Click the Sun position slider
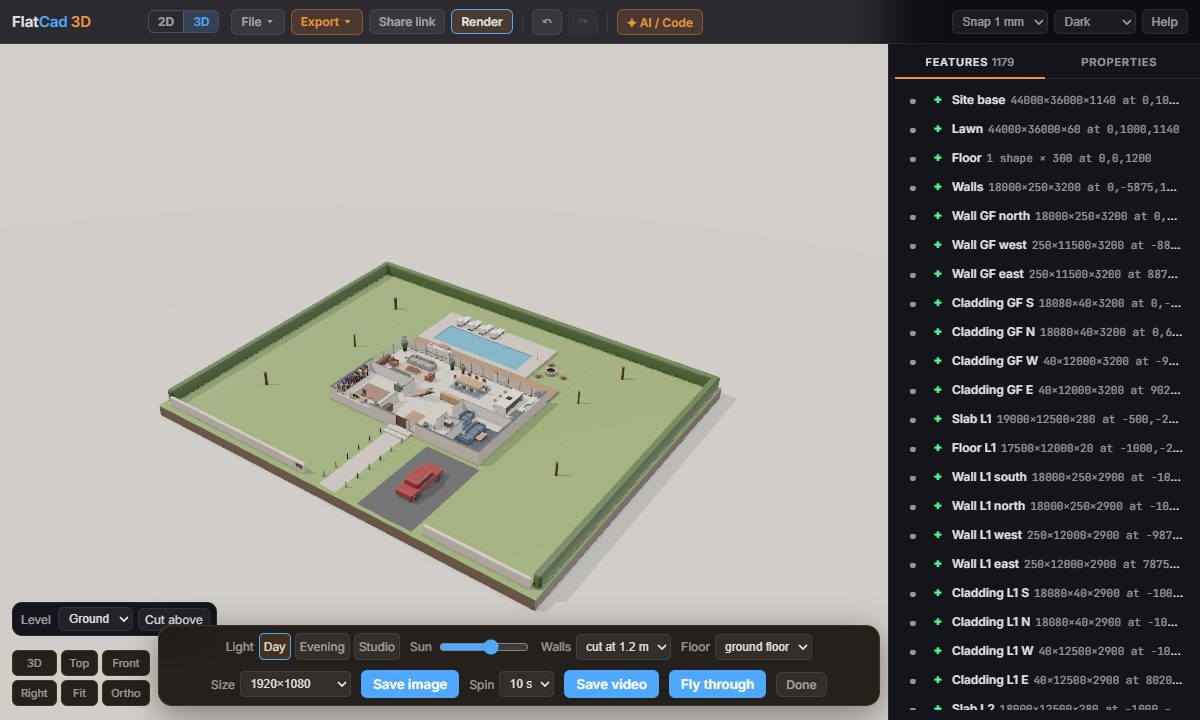 coord(484,647)
